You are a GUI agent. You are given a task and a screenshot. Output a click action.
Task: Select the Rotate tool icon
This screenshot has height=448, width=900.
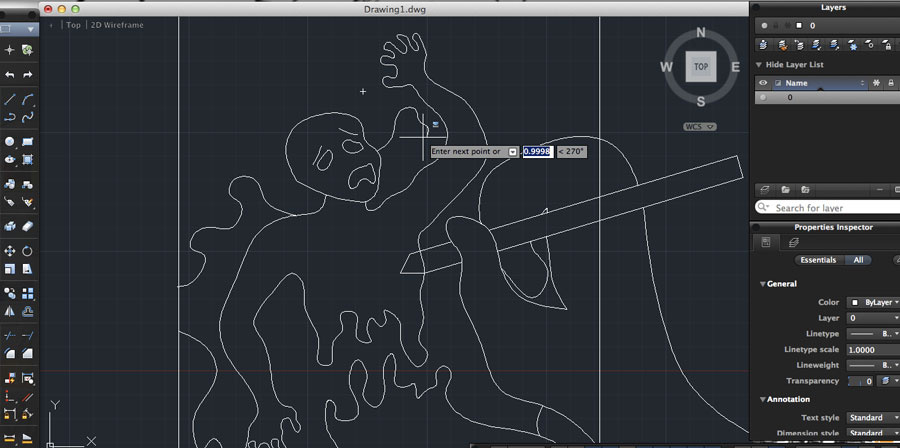click(28, 251)
